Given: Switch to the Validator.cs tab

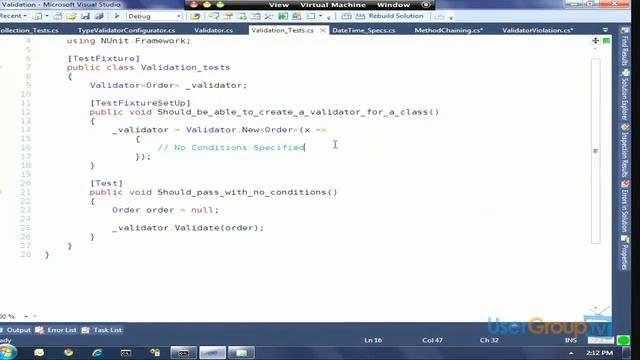Looking at the screenshot, I should (x=213, y=30).
